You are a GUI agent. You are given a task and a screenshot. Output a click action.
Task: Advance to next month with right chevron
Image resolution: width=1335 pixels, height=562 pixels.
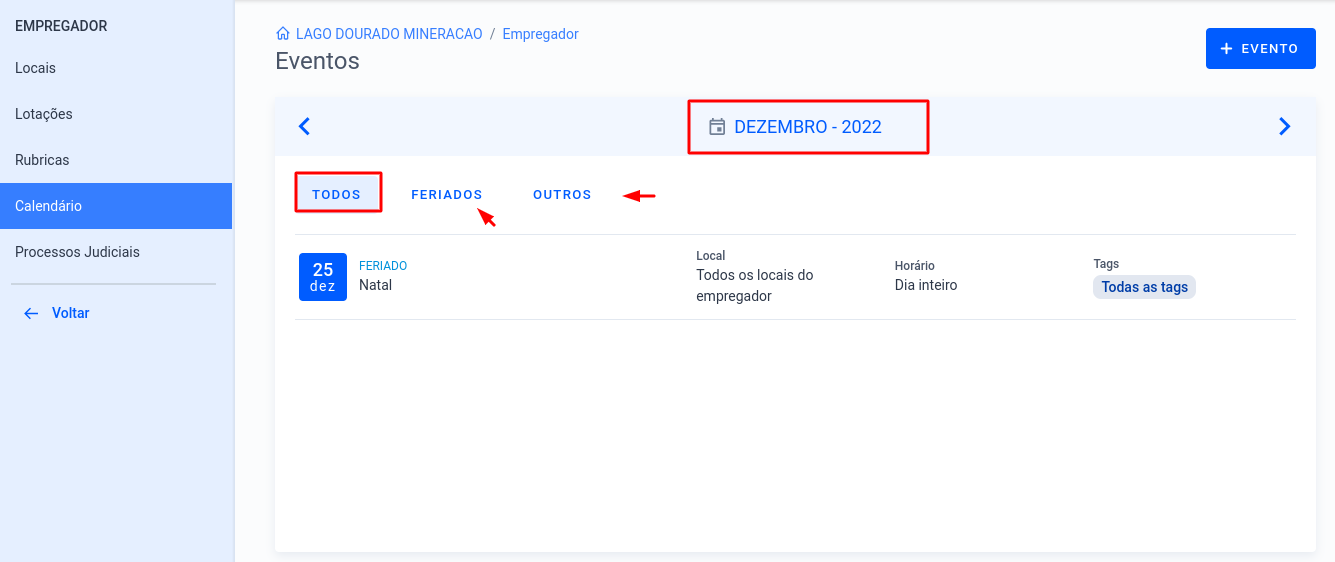[1285, 127]
